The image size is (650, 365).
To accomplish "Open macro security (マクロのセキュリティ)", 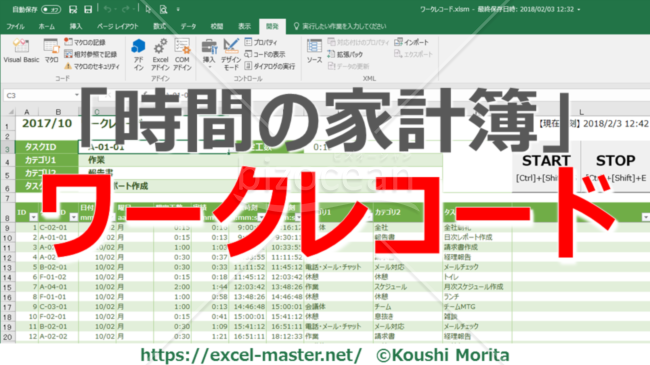I will (x=92, y=66).
